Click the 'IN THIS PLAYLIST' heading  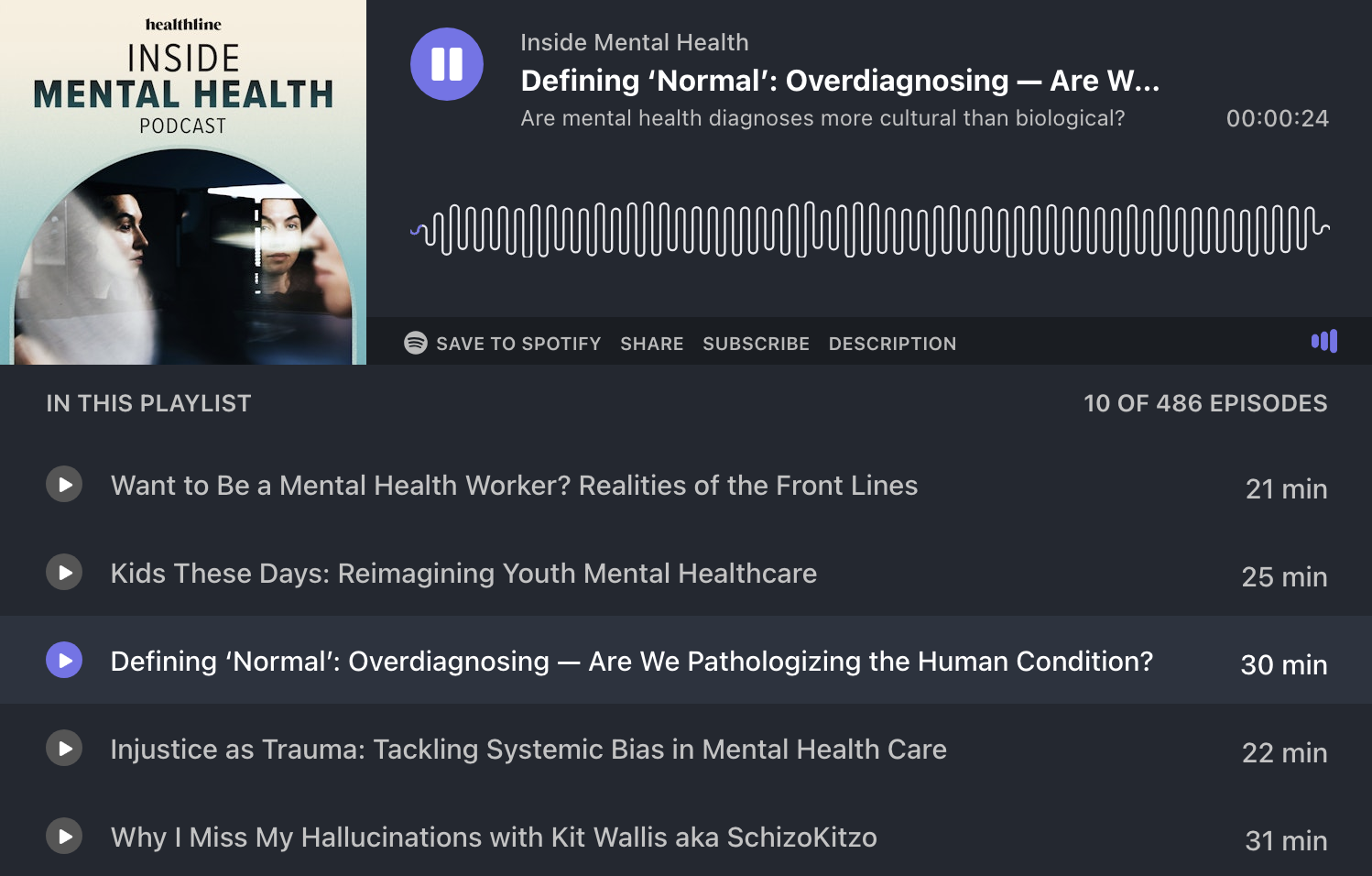click(x=149, y=403)
